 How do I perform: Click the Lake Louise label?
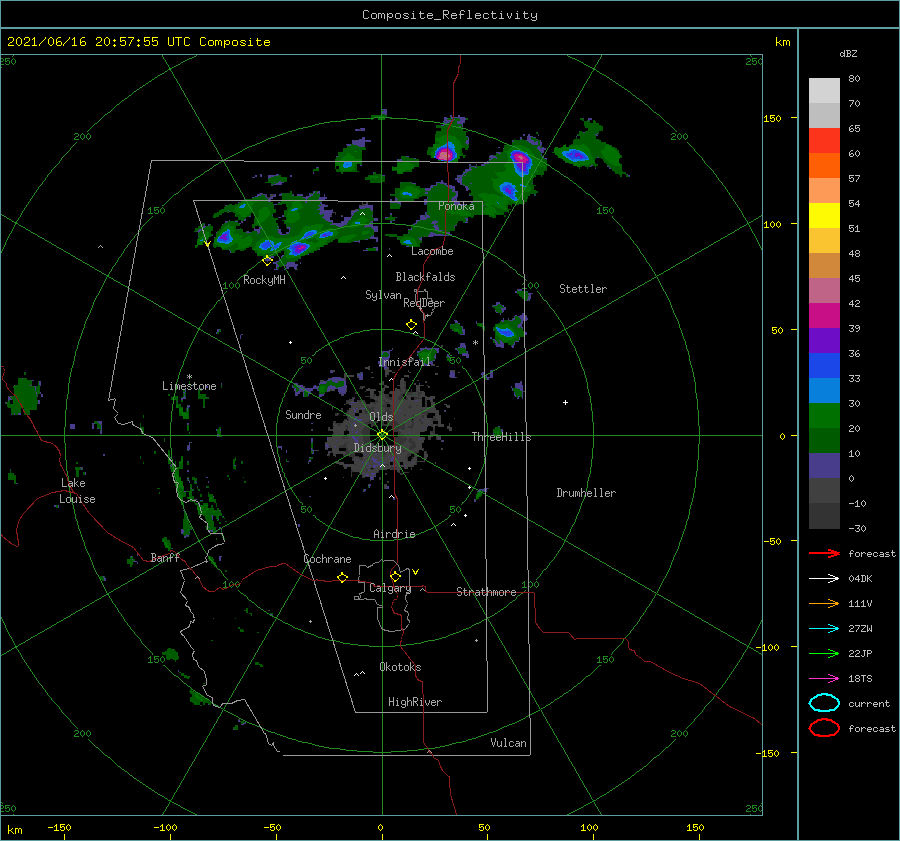click(x=77, y=491)
